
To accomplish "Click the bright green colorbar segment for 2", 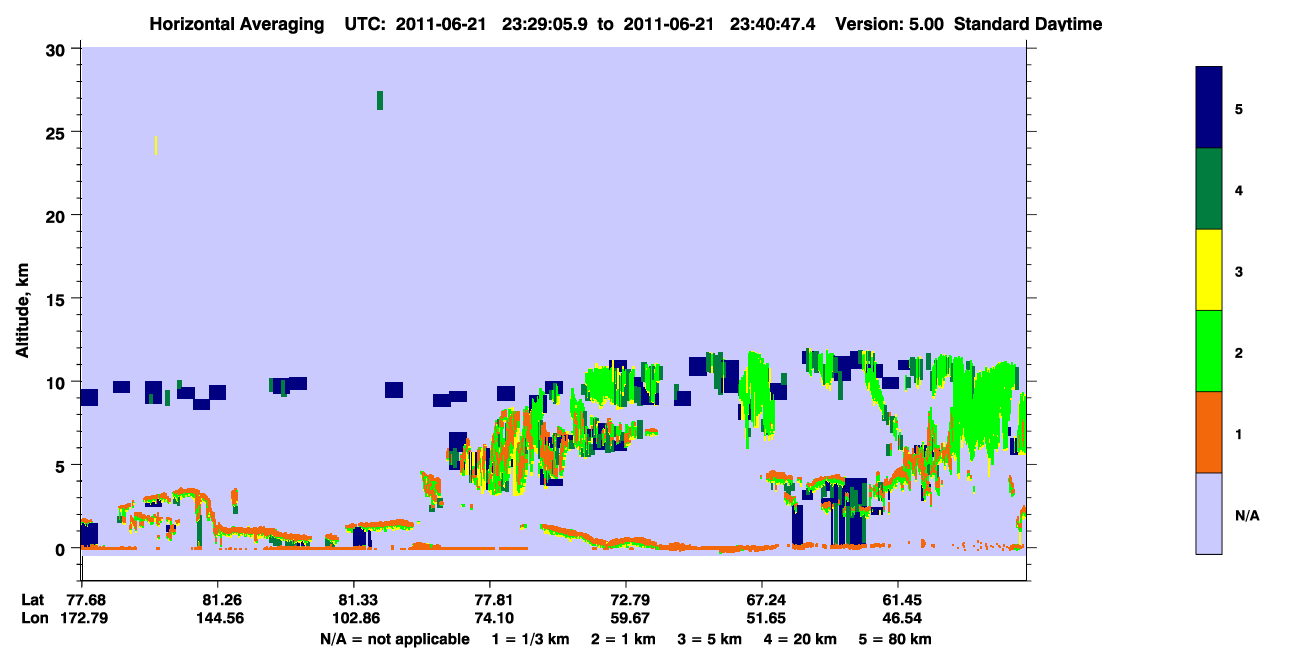I will coord(1209,351).
